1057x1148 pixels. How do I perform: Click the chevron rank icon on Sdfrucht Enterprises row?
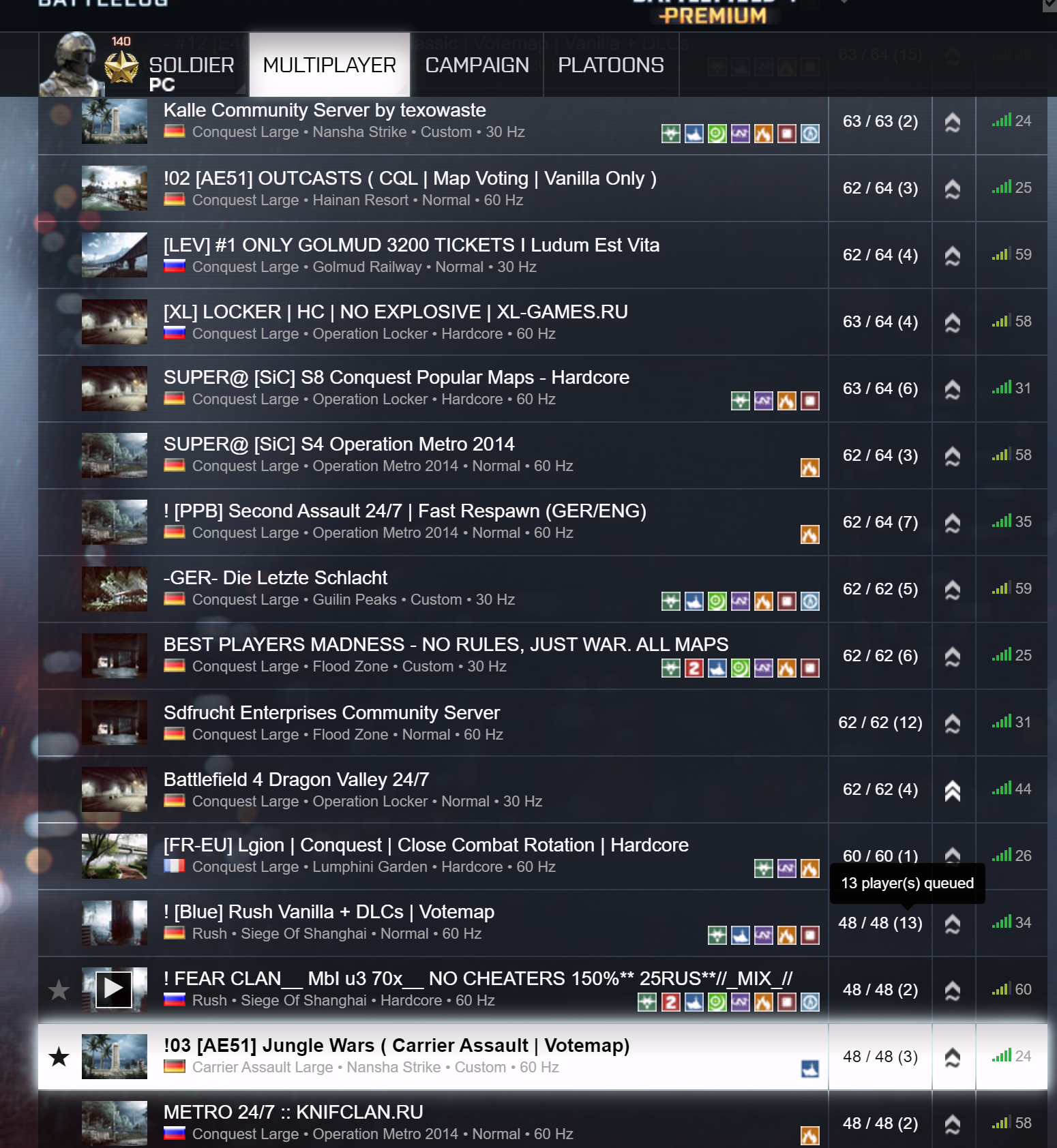coord(953,723)
